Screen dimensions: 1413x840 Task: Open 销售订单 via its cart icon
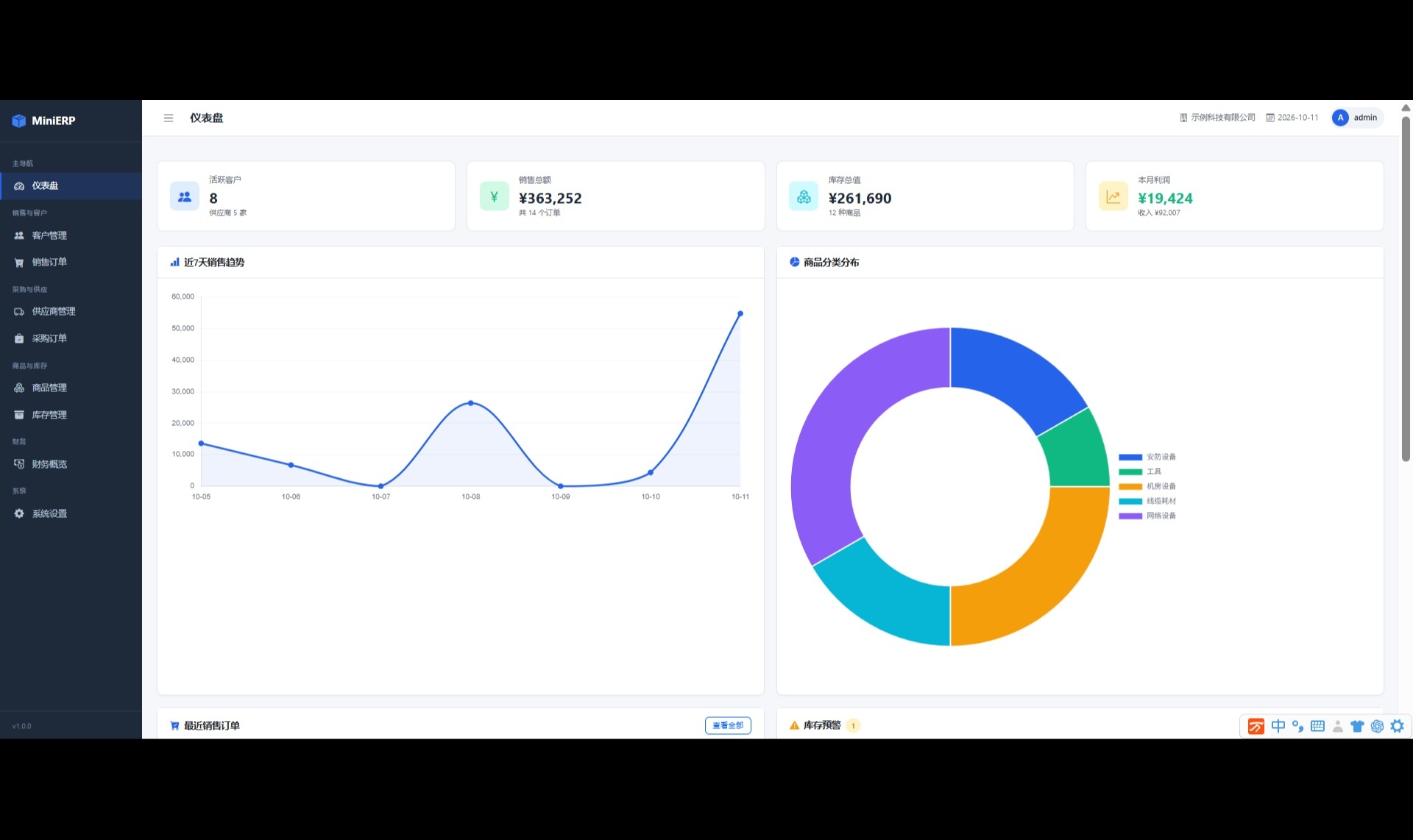(x=19, y=263)
